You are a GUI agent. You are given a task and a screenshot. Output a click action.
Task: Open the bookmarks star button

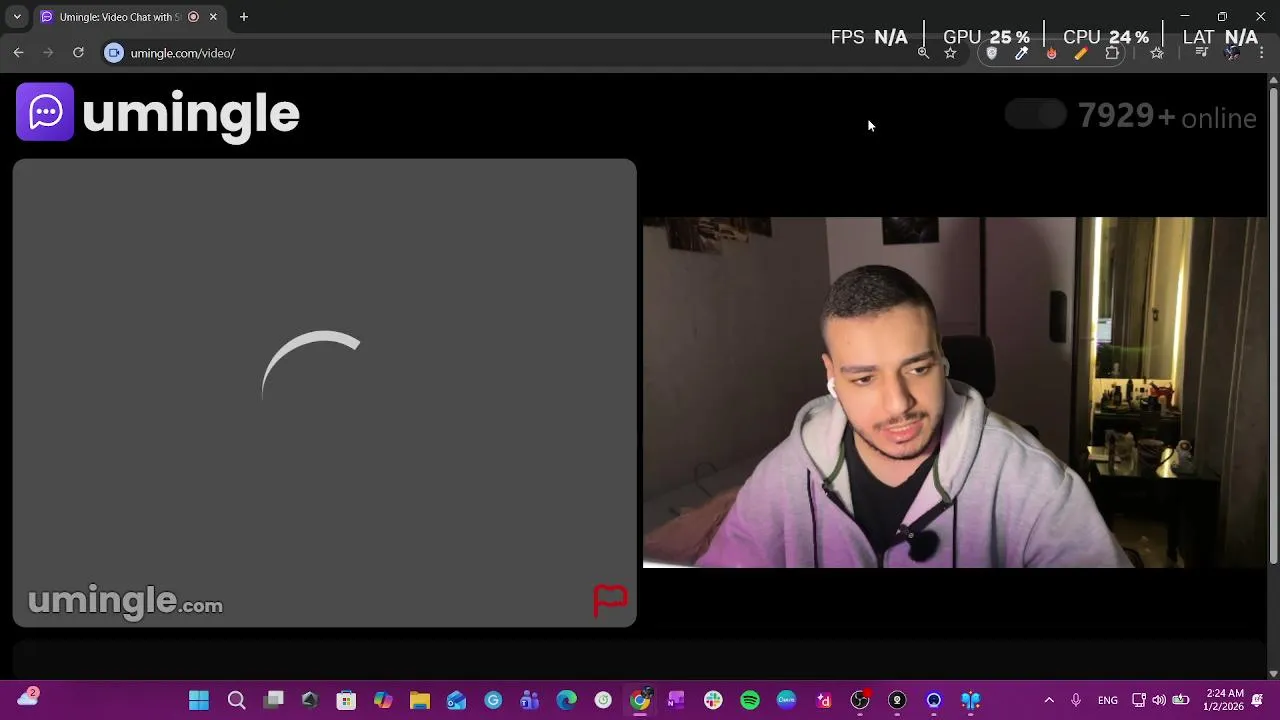(x=1157, y=53)
